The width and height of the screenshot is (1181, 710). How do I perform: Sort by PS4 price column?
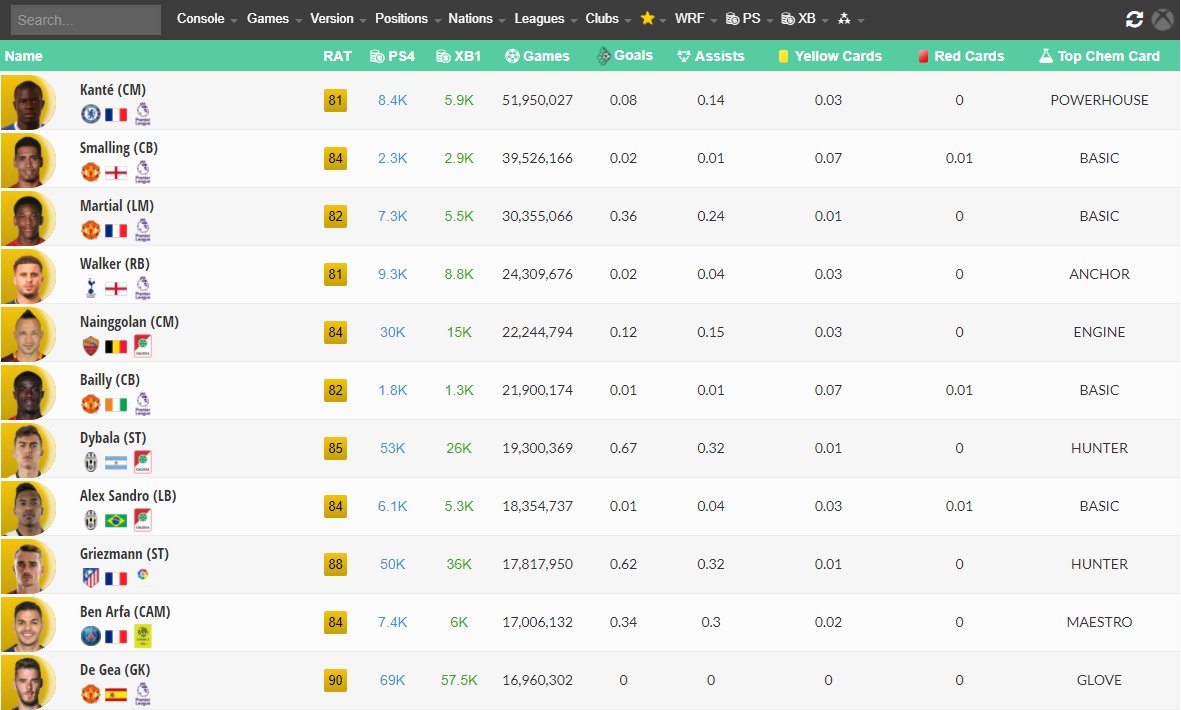[x=392, y=56]
